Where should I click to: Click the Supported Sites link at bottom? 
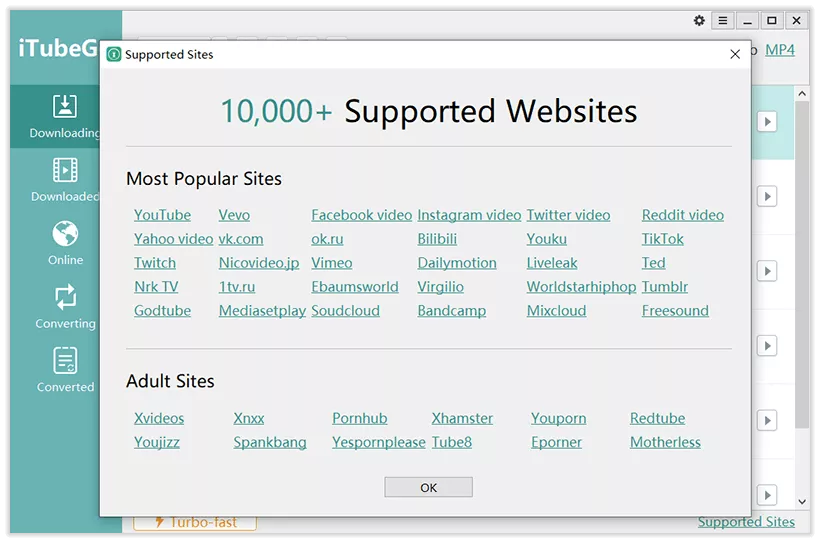pos(746,522)
